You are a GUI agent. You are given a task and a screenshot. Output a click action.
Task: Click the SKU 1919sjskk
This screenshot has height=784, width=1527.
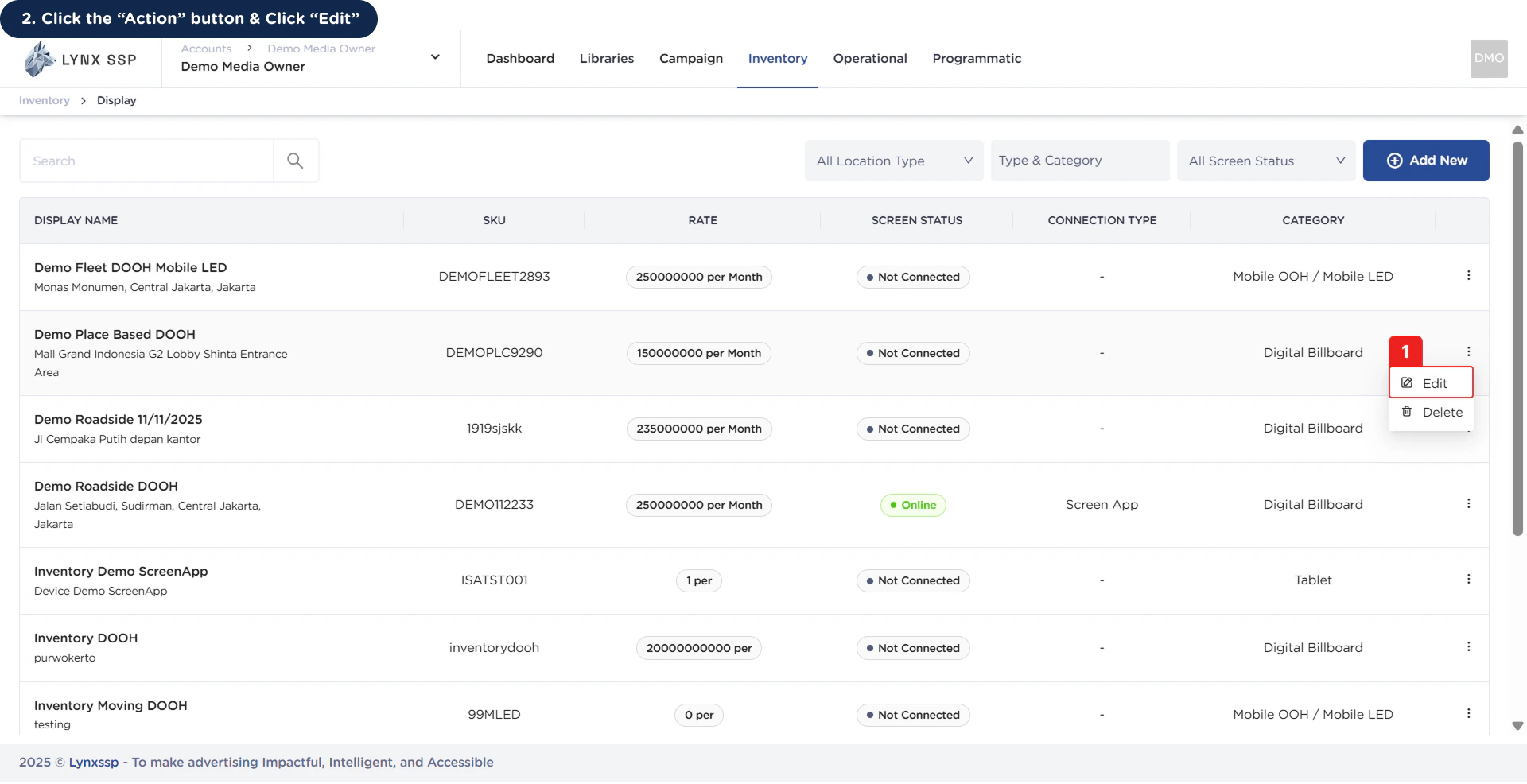click(x=494, y=428)
